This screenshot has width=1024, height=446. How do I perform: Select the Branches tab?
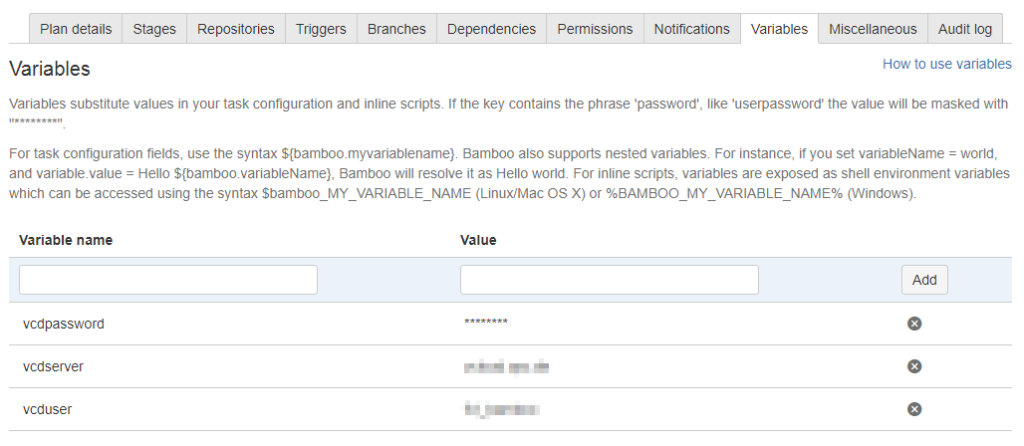[396, 29]
